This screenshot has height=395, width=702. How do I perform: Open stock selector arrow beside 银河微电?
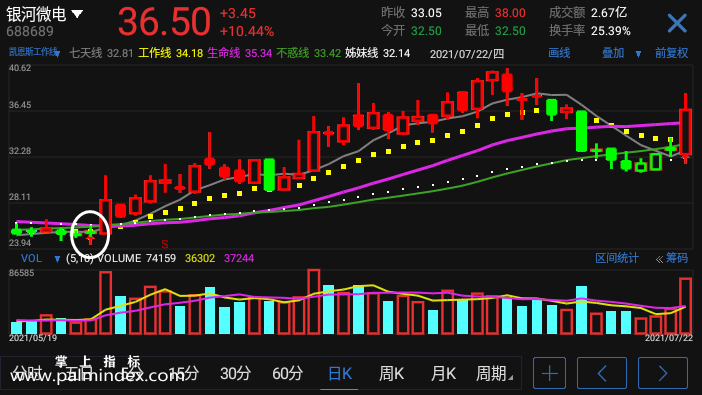77,14
